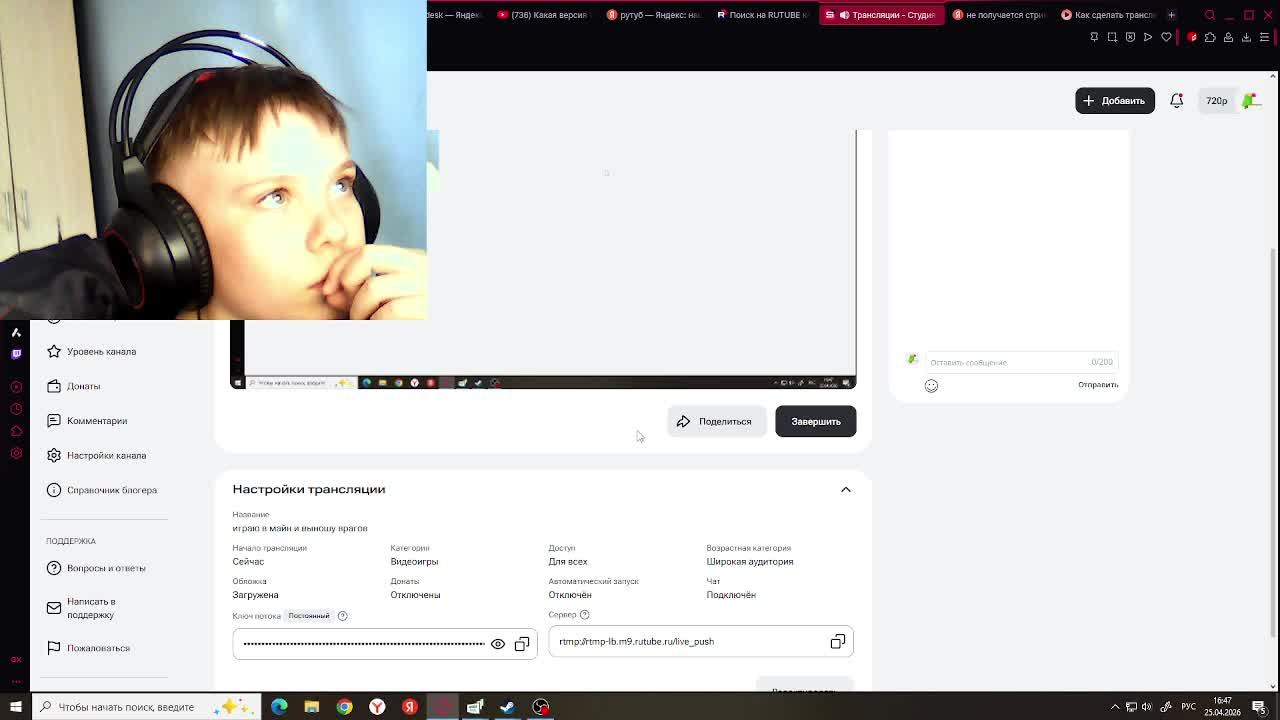This screenshot has width=1280, height=720.
Task: Open Microsoft Edge from taskbar
Action: click(279, 707)
